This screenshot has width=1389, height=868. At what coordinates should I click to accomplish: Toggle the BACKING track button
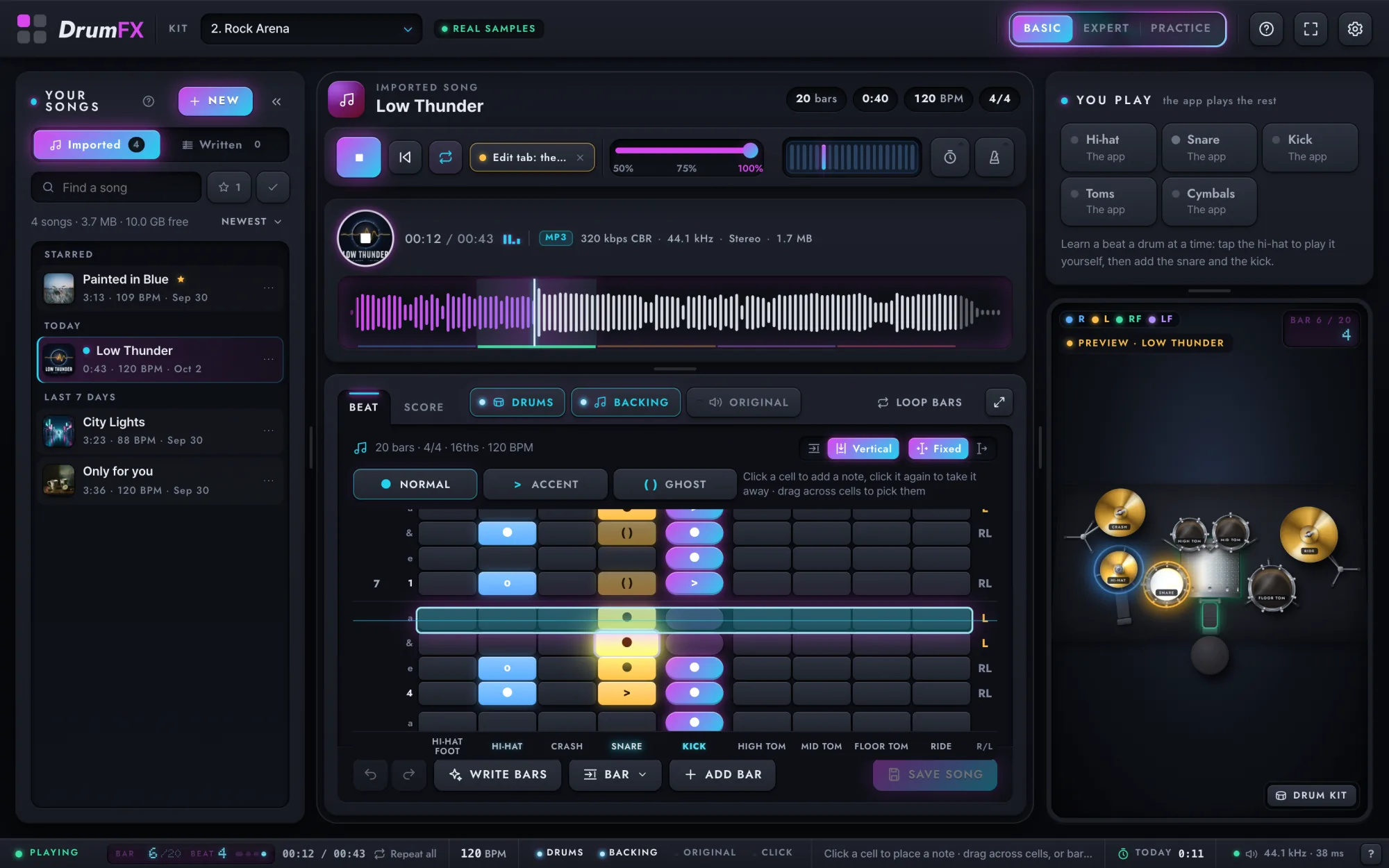(x=625, y=402)
